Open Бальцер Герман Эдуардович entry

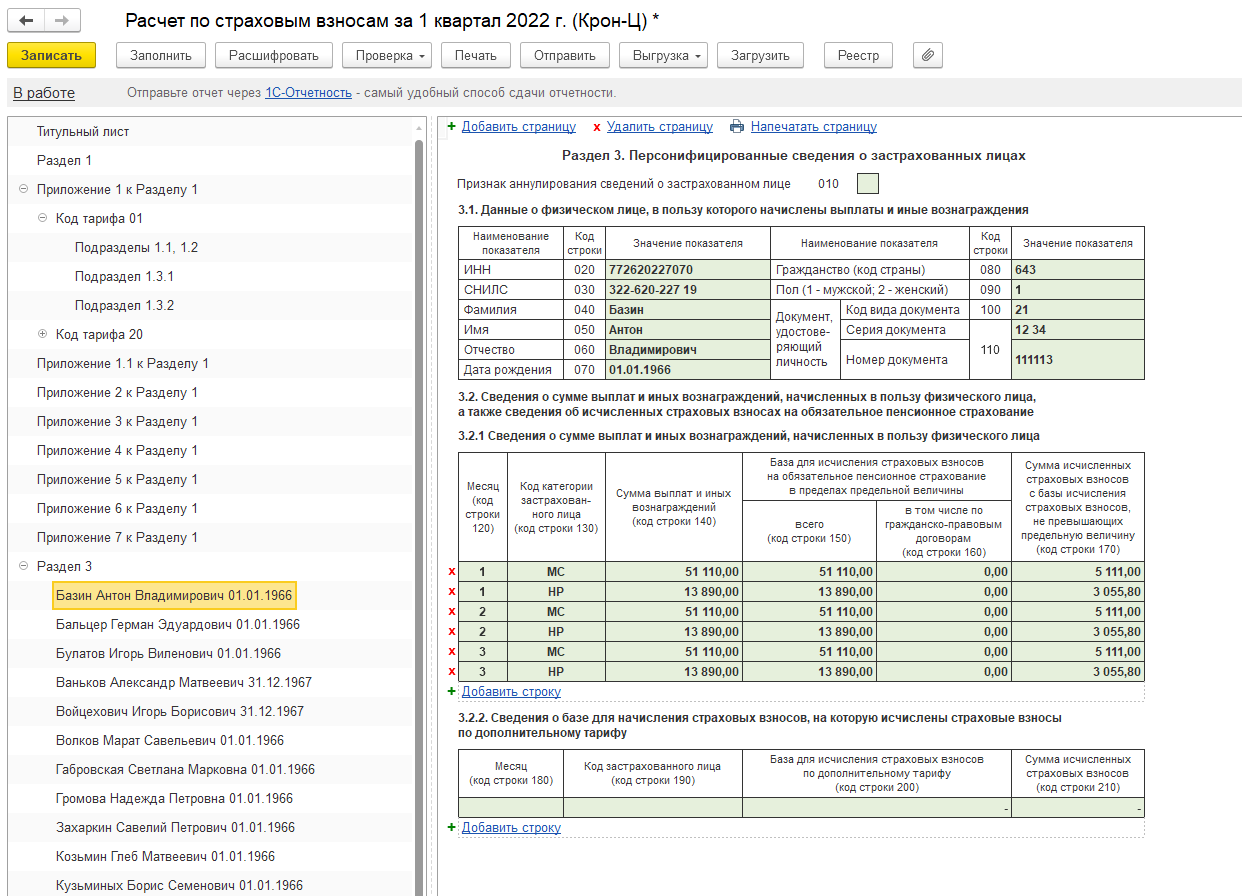click(x=177, y=624)
